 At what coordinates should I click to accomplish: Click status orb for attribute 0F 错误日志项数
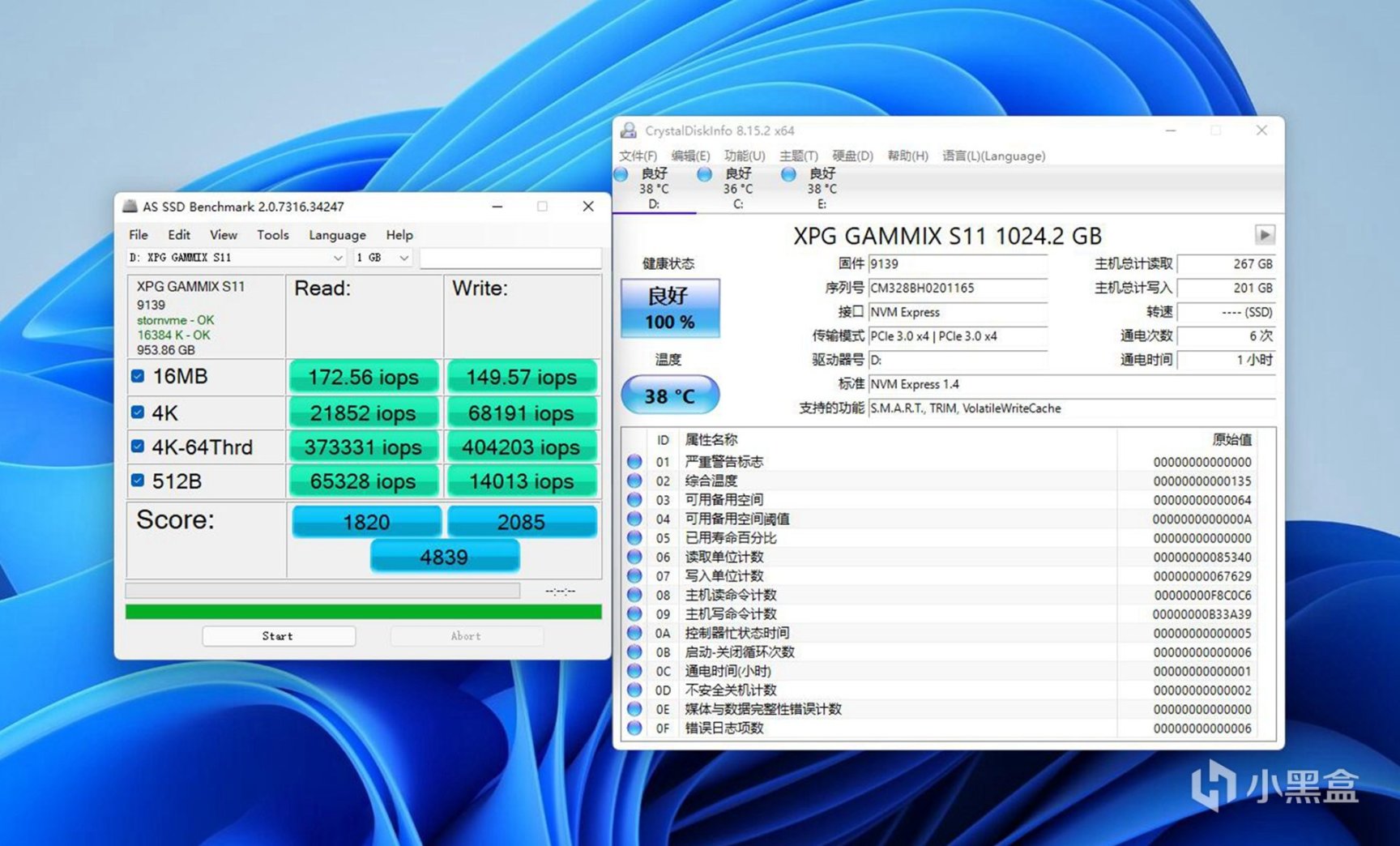pyautogui.click(x=634, y=728)
